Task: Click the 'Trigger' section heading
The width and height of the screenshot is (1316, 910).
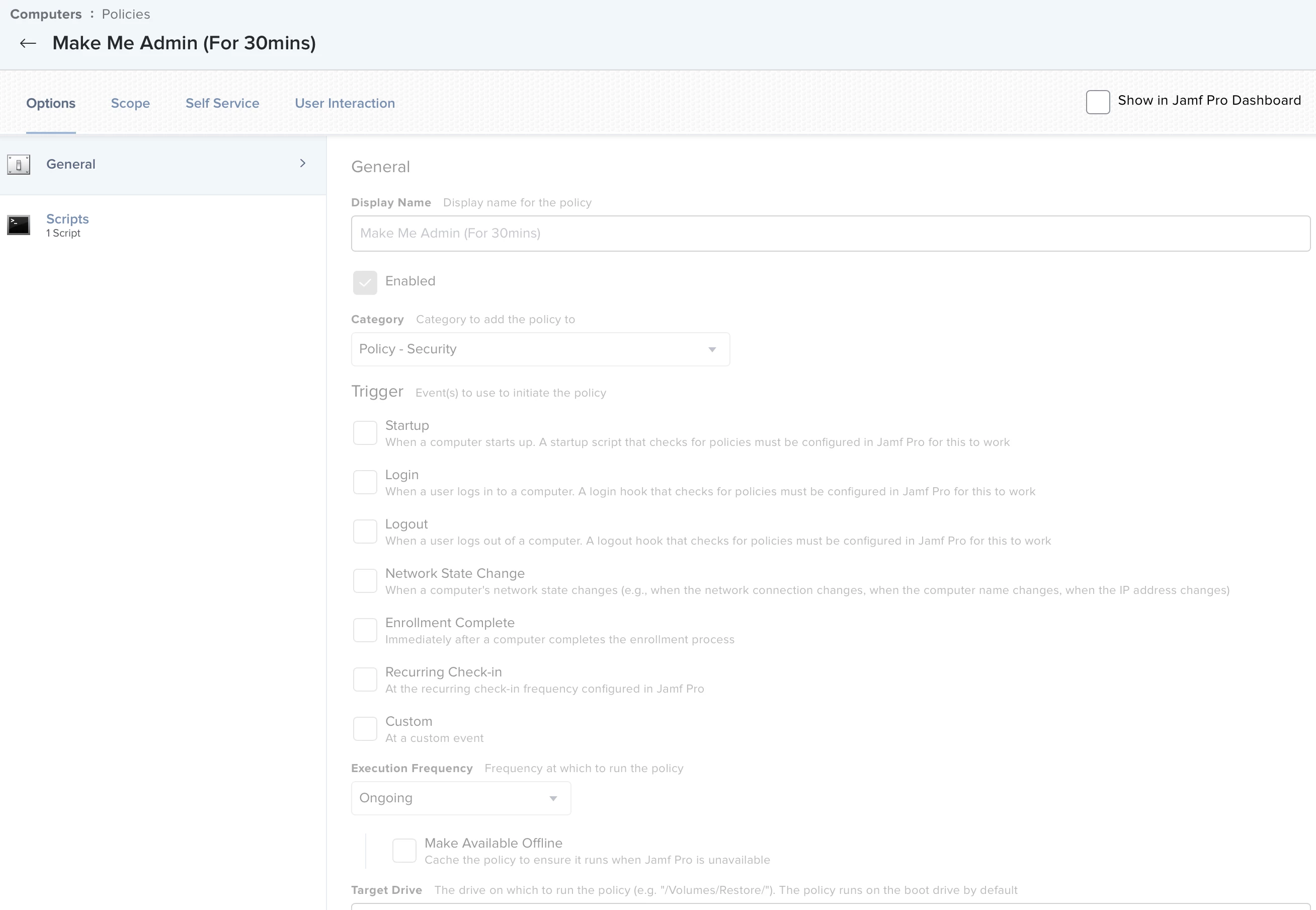Action: pyautogui.click(x=377, y=391)
